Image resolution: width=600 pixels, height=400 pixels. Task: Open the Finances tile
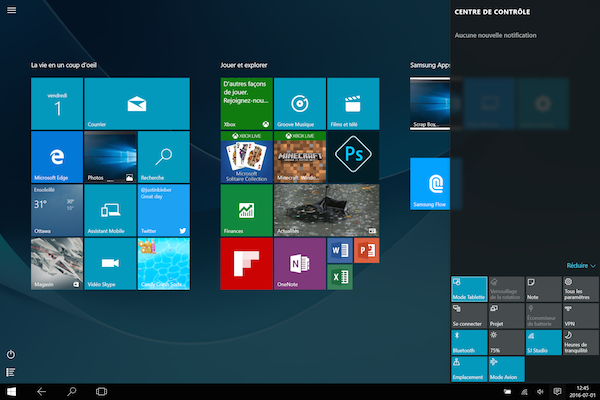[x=246, y=210]
